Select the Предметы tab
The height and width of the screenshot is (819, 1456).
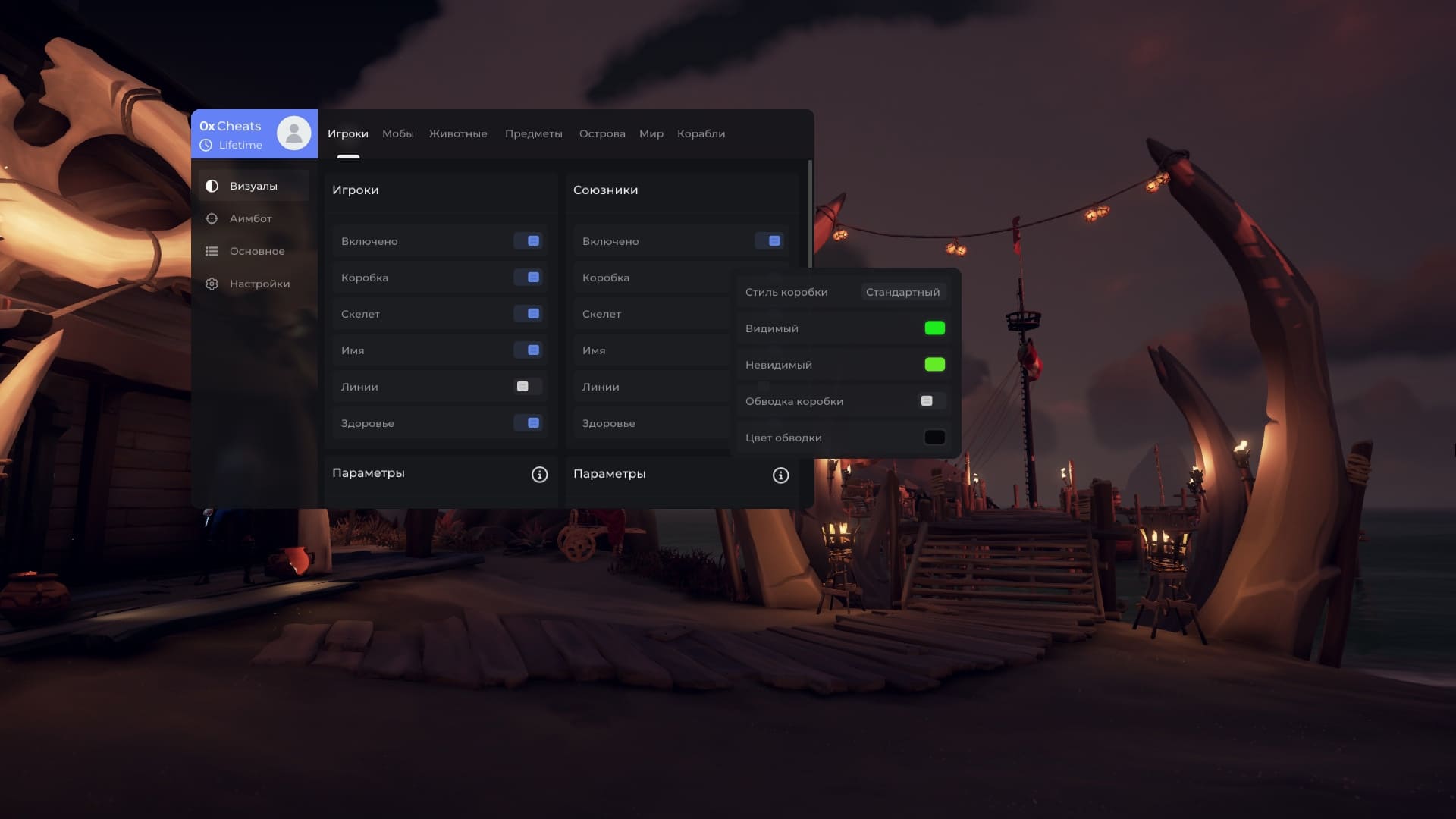[533, 133]
